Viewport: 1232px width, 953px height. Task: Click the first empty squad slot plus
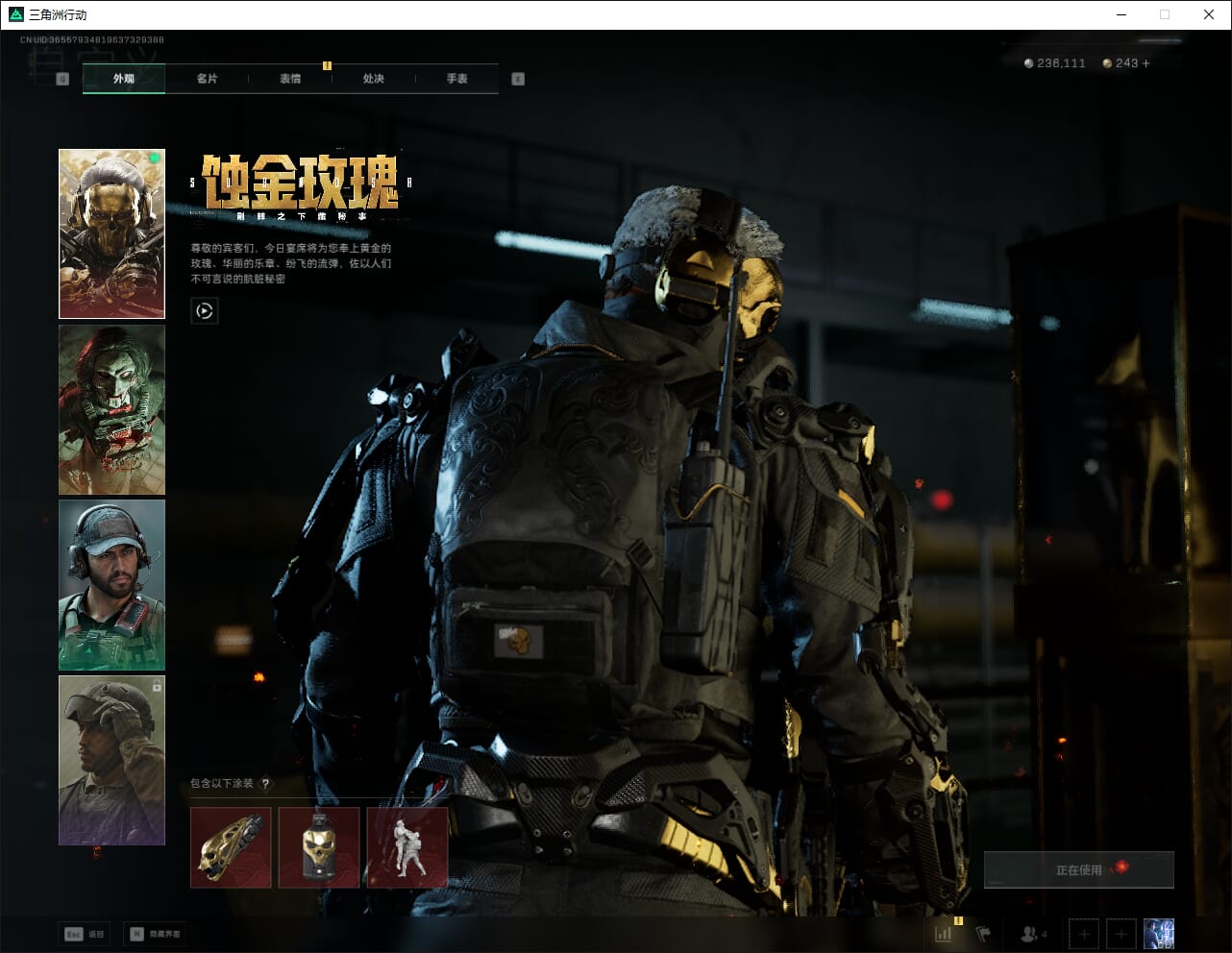[x=1084, y=933]
